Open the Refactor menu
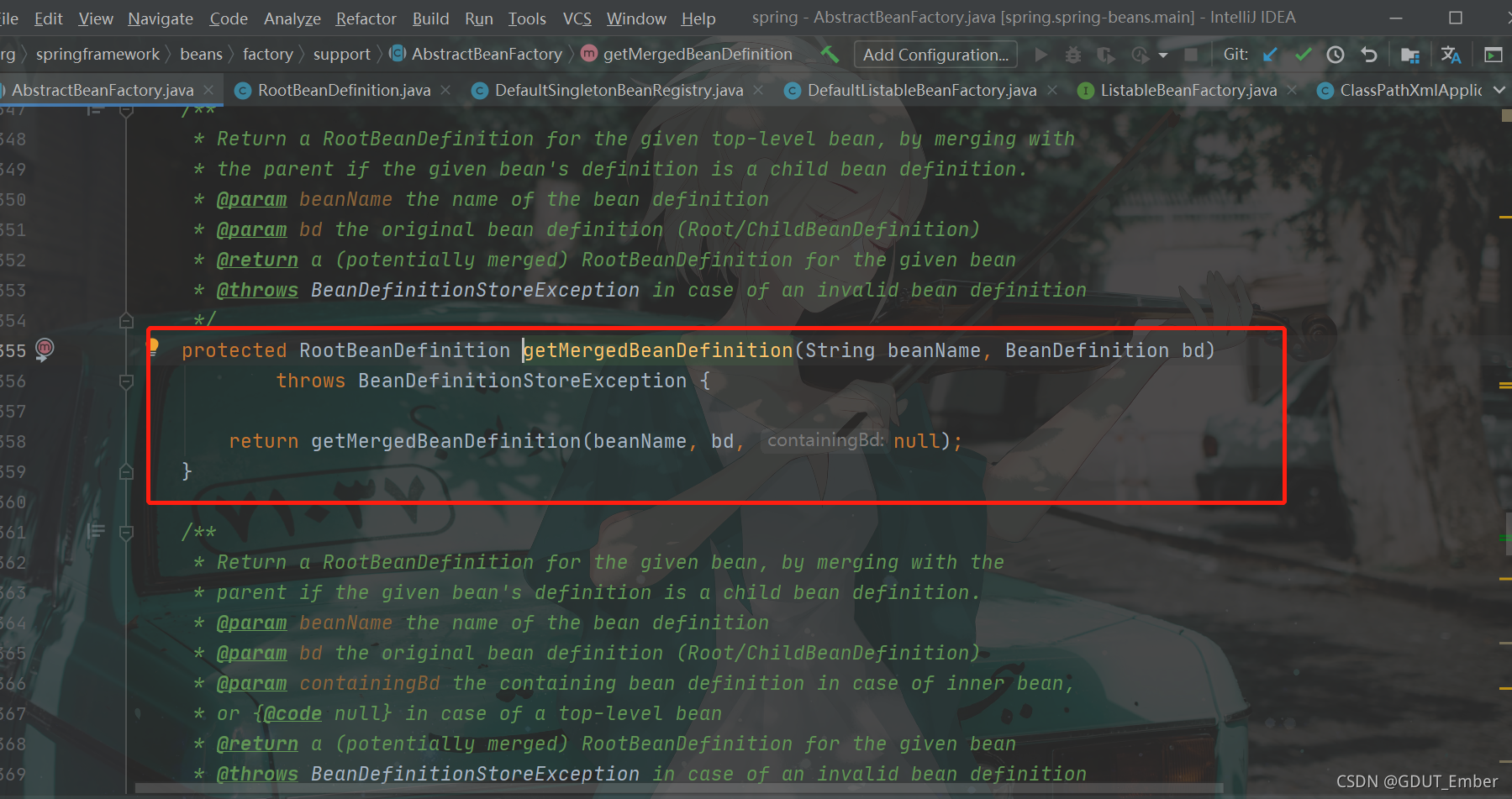Screen dimensions: 1512x799 coord(366,18)
